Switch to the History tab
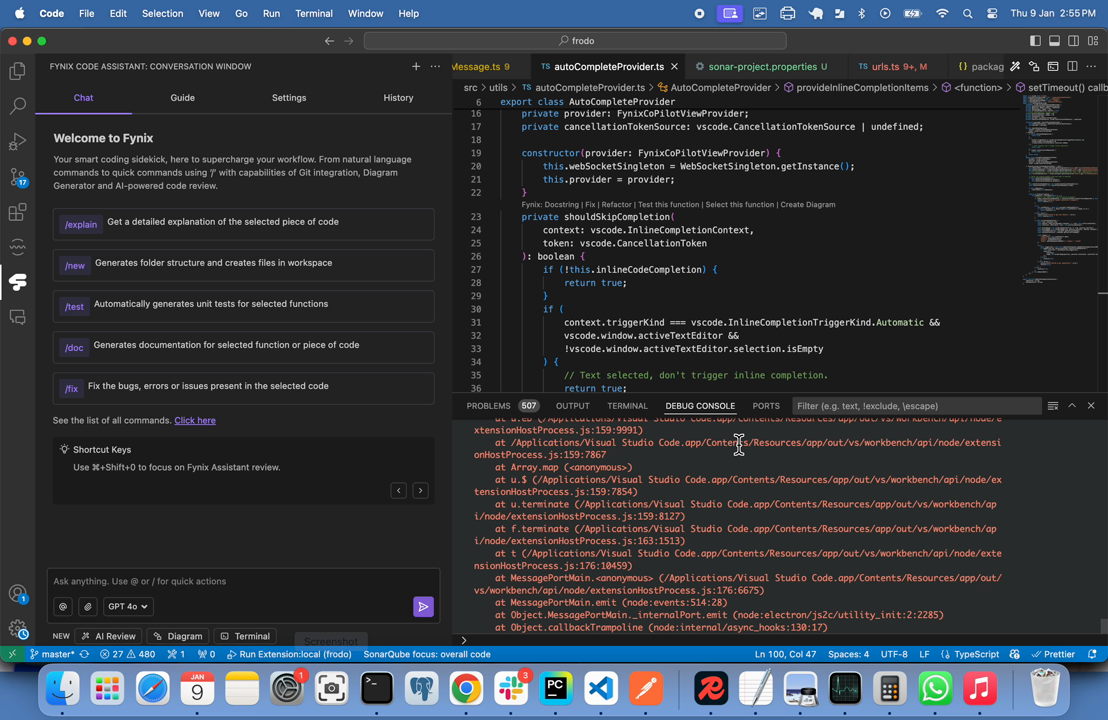 click(x=398, y=98)
